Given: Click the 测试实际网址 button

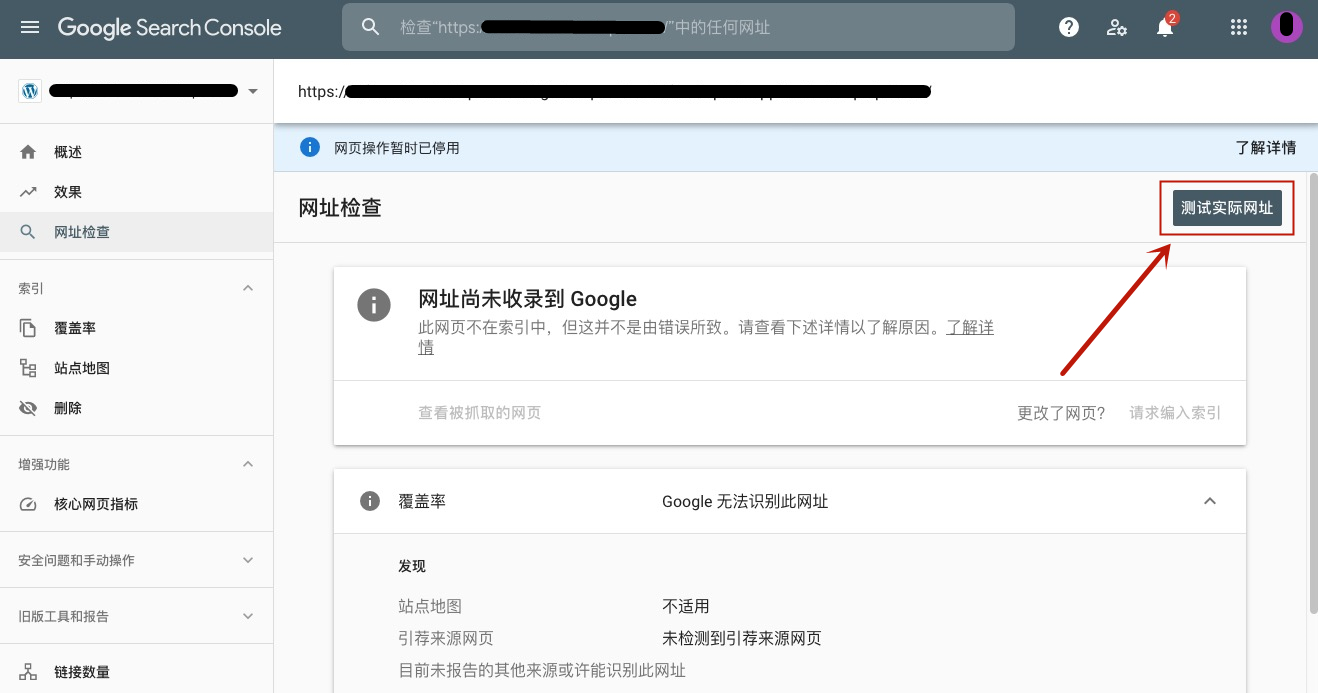Looking at the screenshot, I should pyautogui.click(x=1227, y=208).
